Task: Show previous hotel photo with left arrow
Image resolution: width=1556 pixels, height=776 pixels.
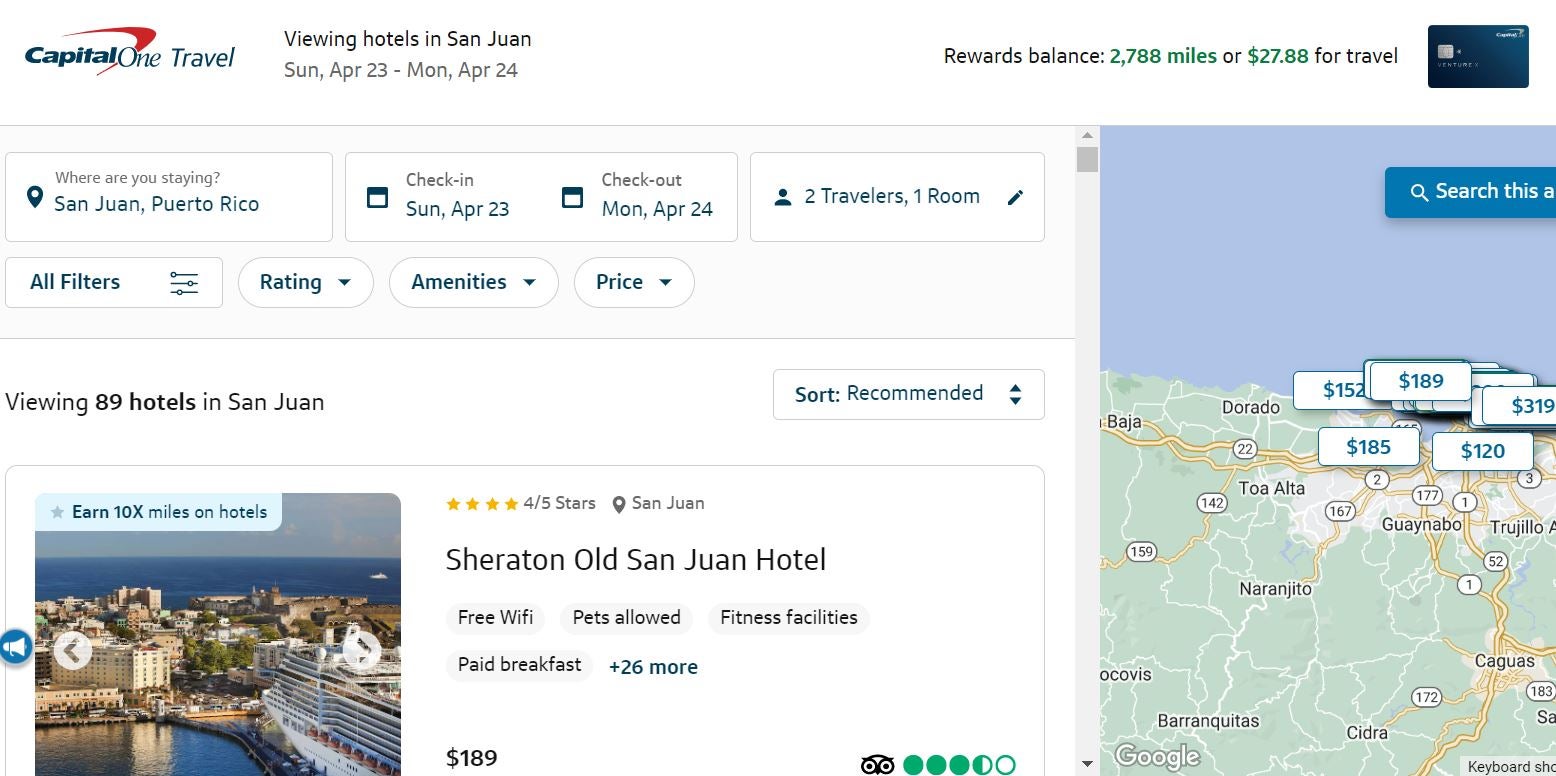Action: 72,651
